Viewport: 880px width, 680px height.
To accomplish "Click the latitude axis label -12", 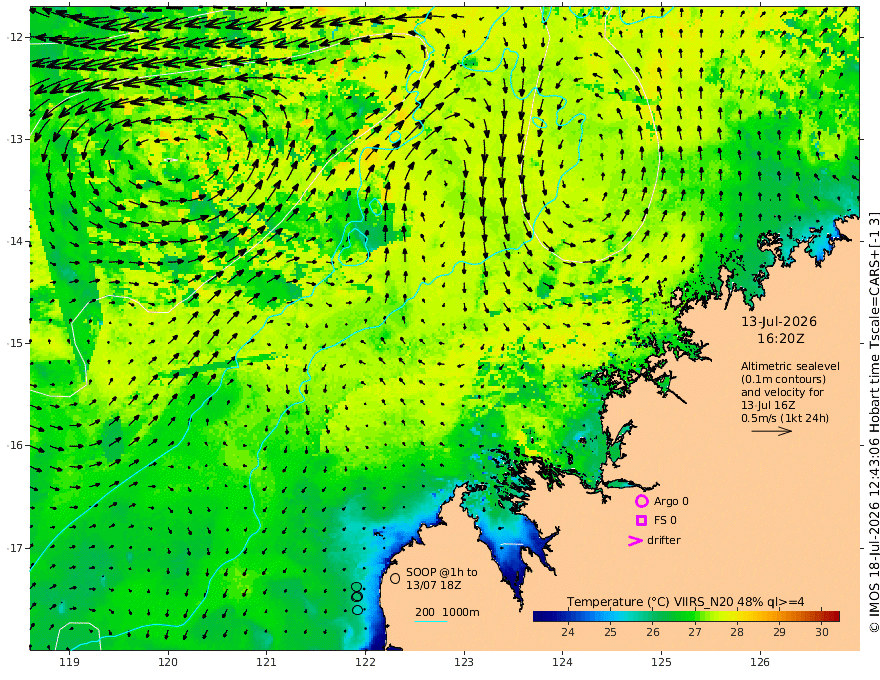I will (x=15, y=37).
